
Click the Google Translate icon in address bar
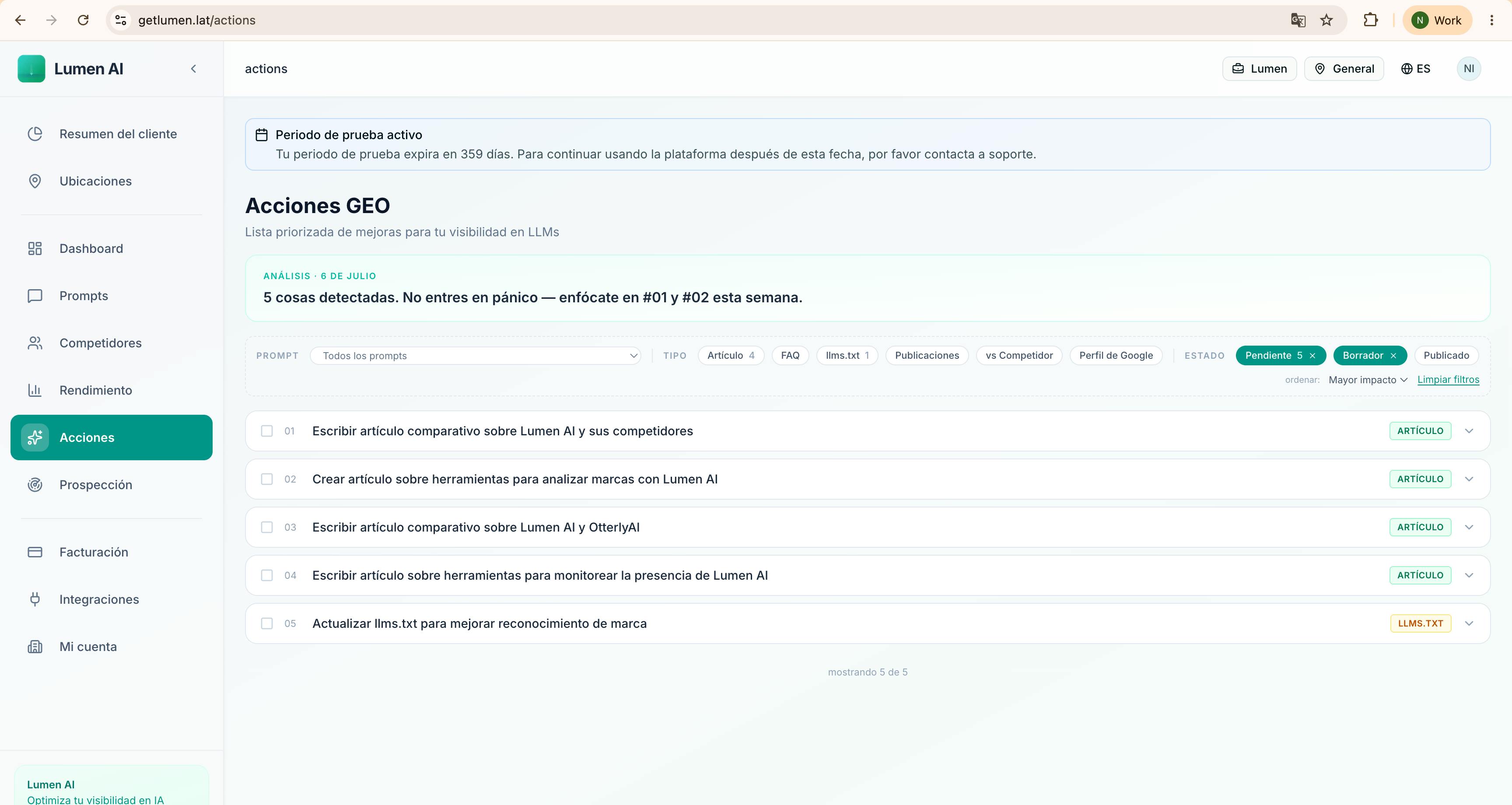click(1298, 20)
